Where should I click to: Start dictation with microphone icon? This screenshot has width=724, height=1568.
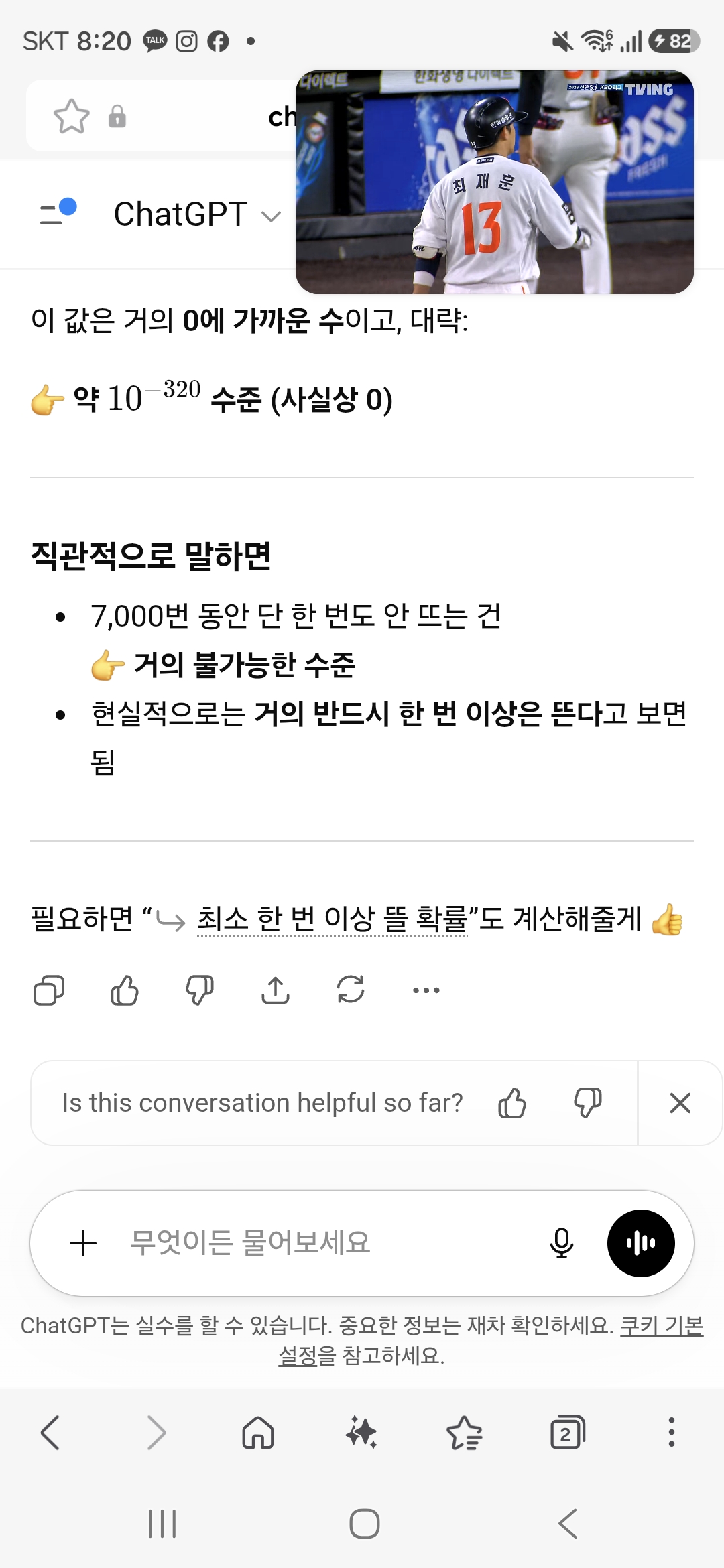[x=562, y=1243]
